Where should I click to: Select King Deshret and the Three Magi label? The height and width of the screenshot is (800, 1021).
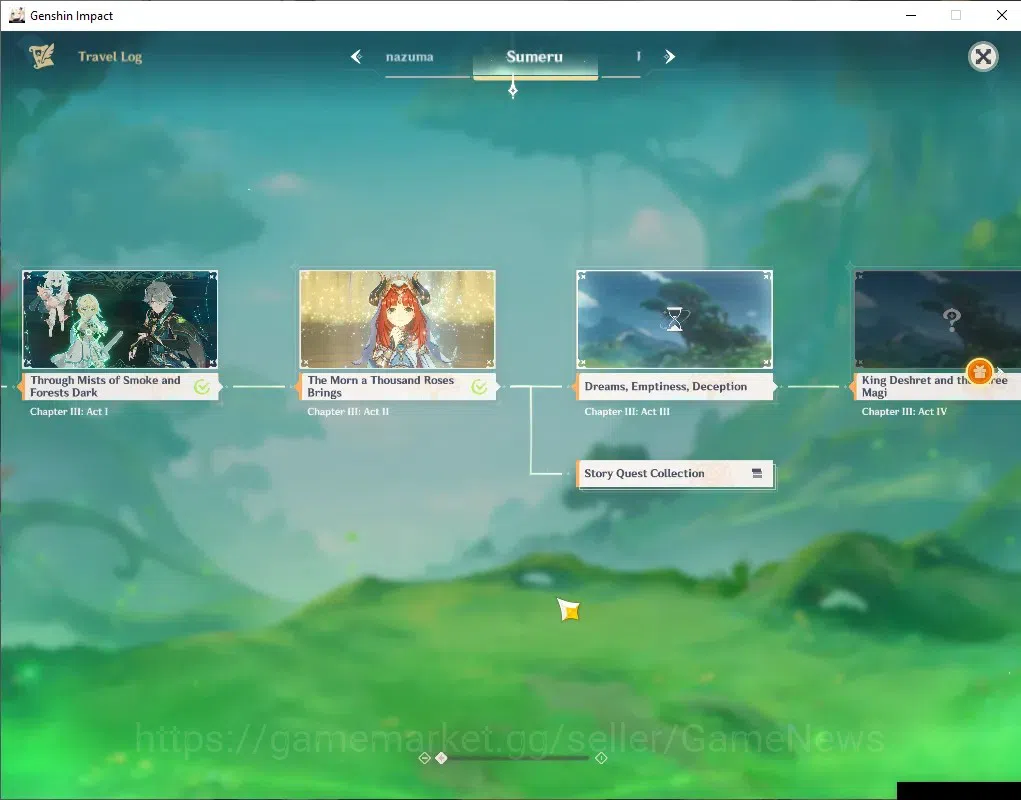938,387
